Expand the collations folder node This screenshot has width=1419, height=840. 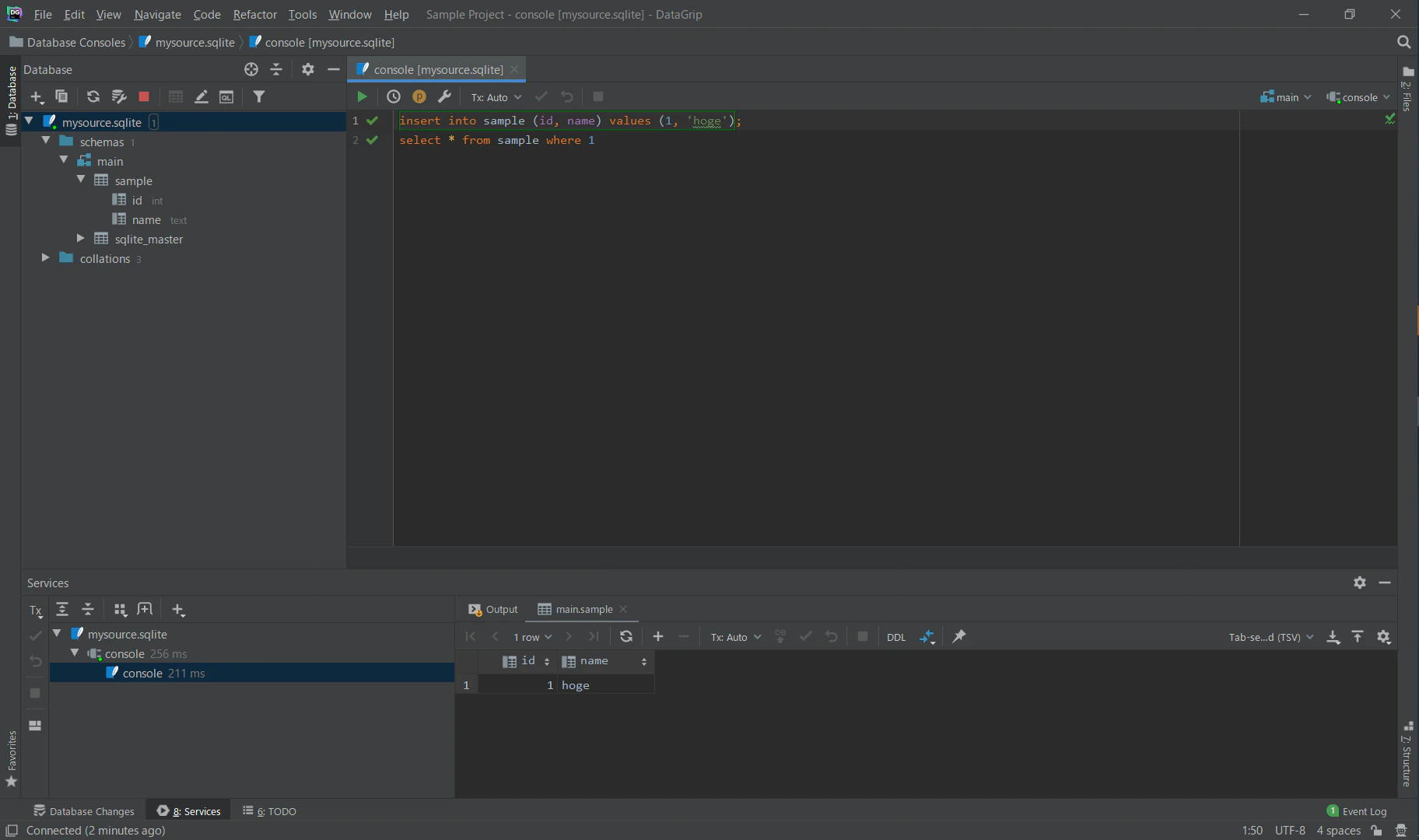pyautogui.click(x=45, y=257)
